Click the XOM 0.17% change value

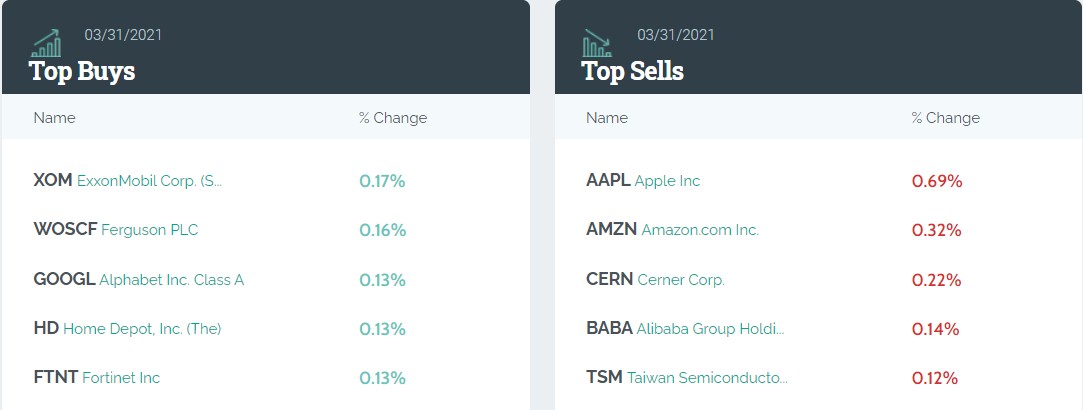point(382,181)
